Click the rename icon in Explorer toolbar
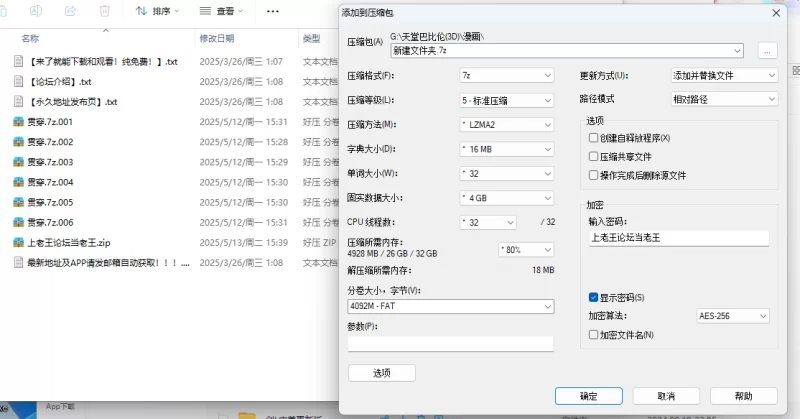This screenshot has width=800, height=419. pyautogui.click(x=36, y=11)
